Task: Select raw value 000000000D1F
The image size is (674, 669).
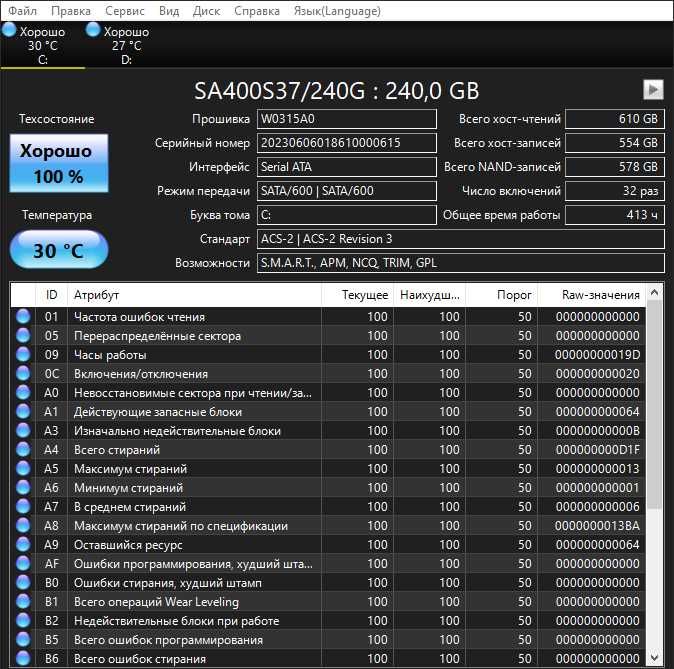Action: tap(597, 450)
